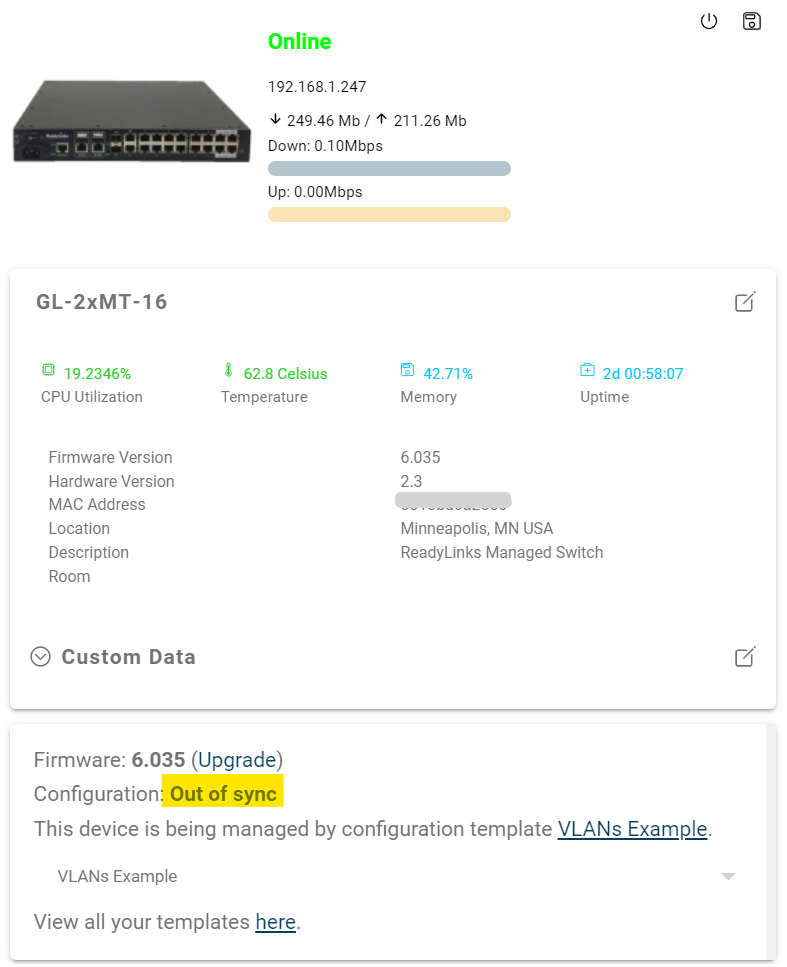Viewport: 787px width, 967px height.
Task: Click the Online status label
Action: coord(300,41)
